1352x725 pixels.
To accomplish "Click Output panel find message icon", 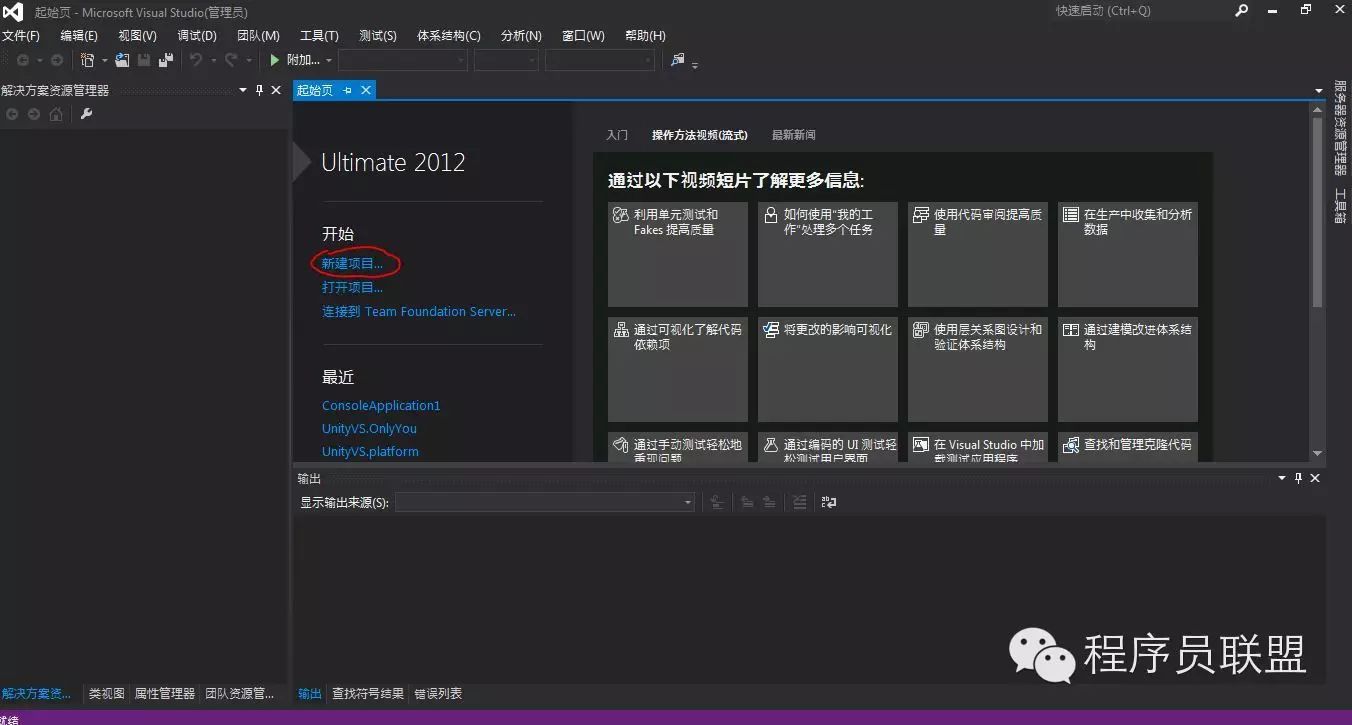I will coord(716,502).
